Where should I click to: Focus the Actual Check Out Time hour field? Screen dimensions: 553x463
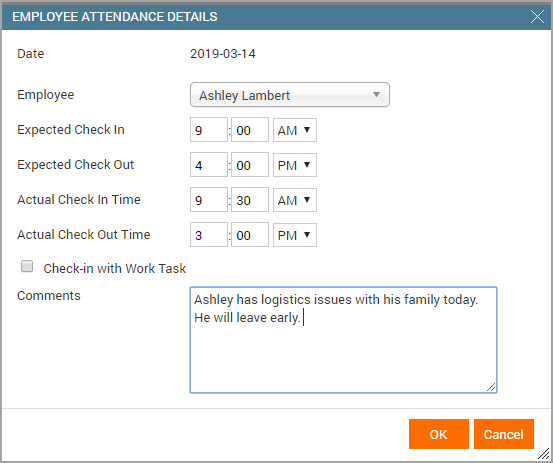coord(209,235)
